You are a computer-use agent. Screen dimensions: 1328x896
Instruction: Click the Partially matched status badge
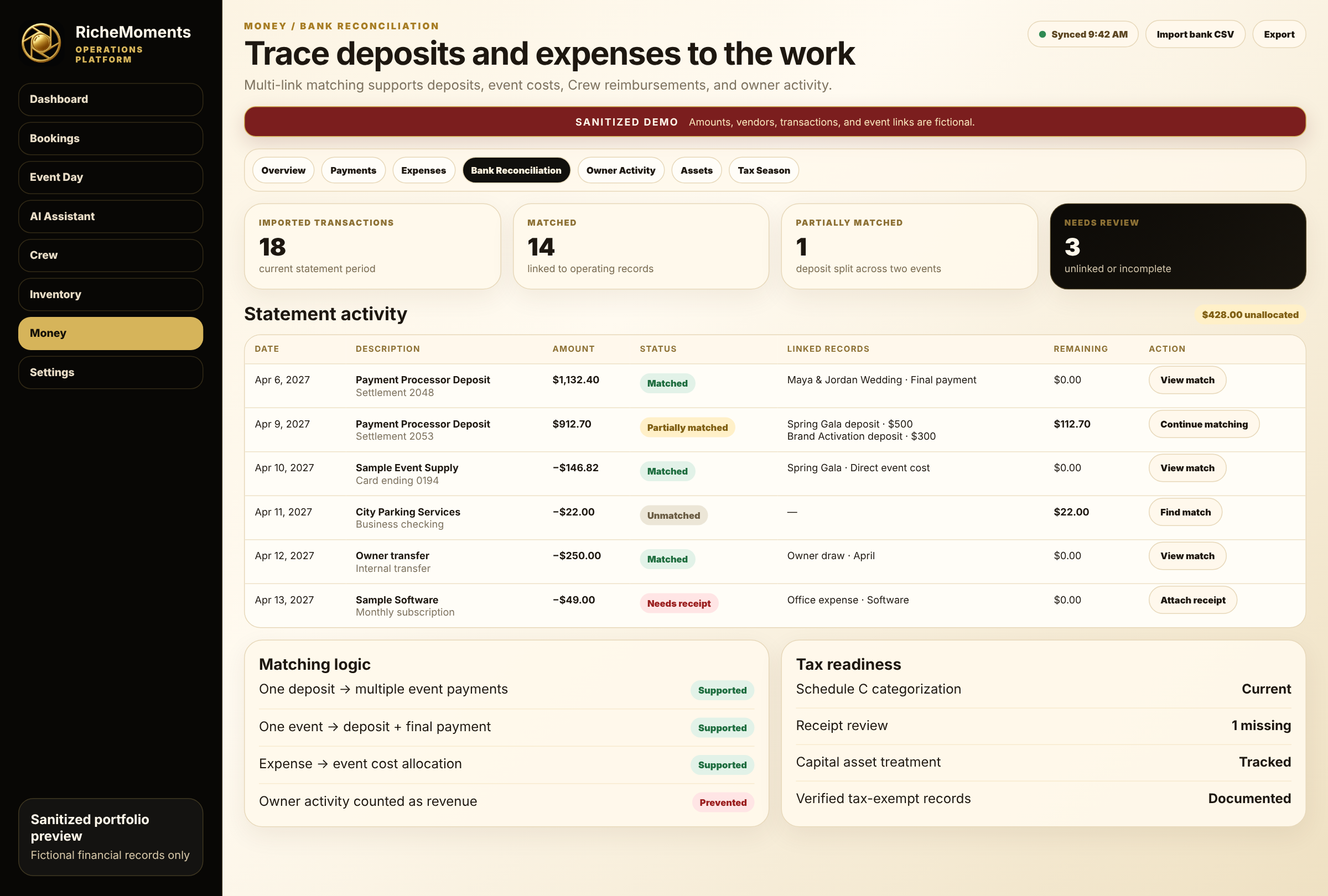point(687,428)
